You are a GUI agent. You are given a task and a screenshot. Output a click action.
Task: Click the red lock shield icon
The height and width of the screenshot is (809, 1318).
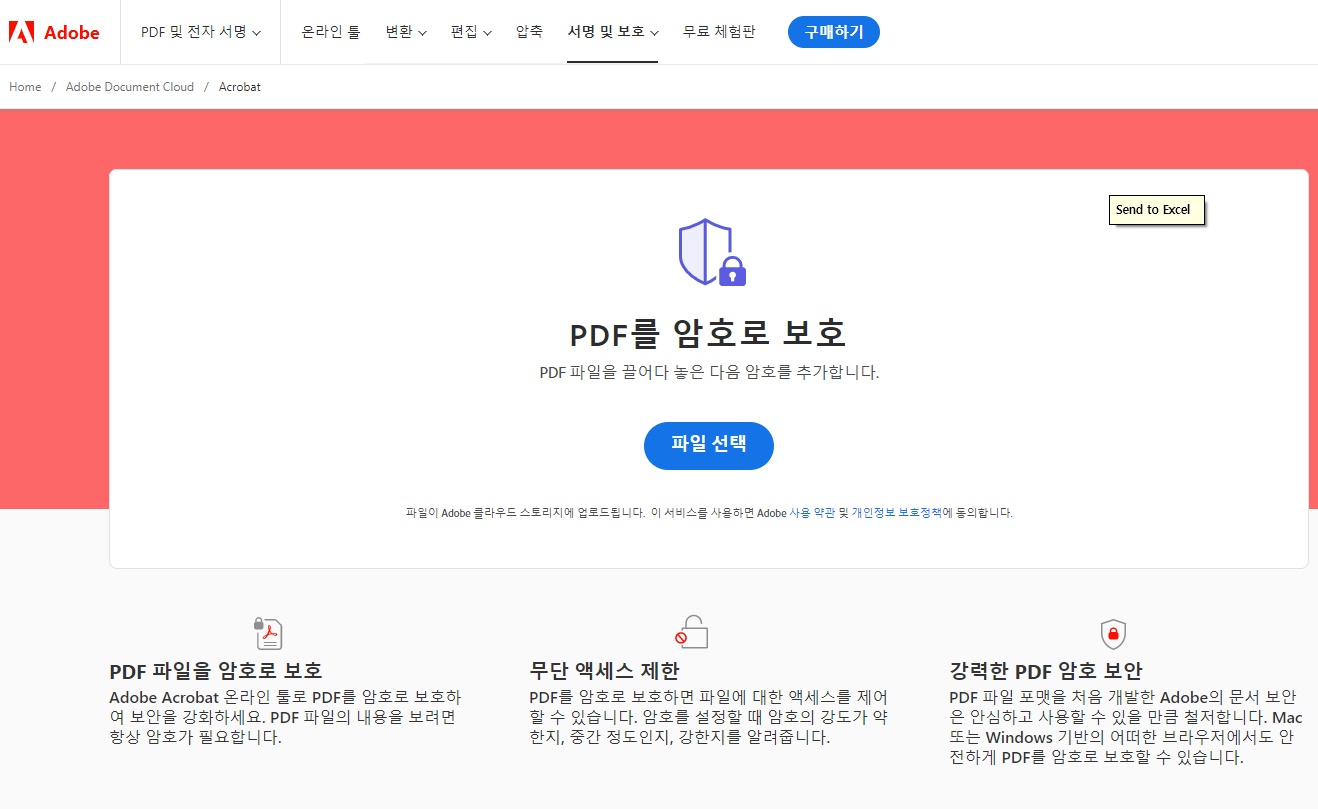tap(1113, 634)
